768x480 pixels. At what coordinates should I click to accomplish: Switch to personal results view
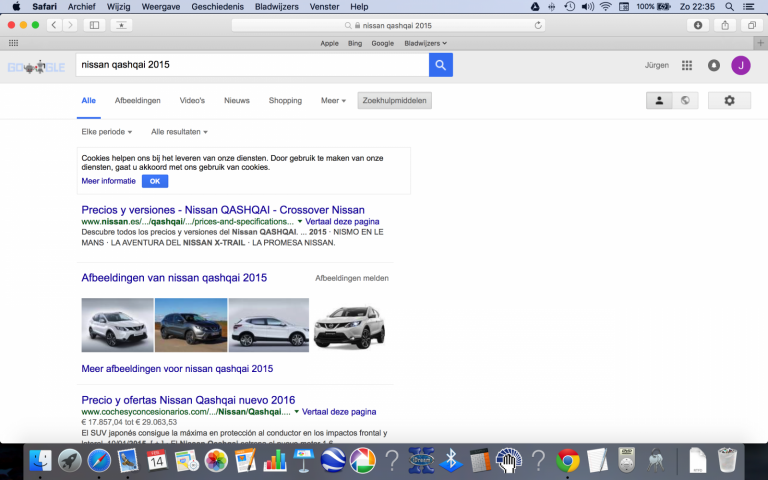(x=659, y=101)
